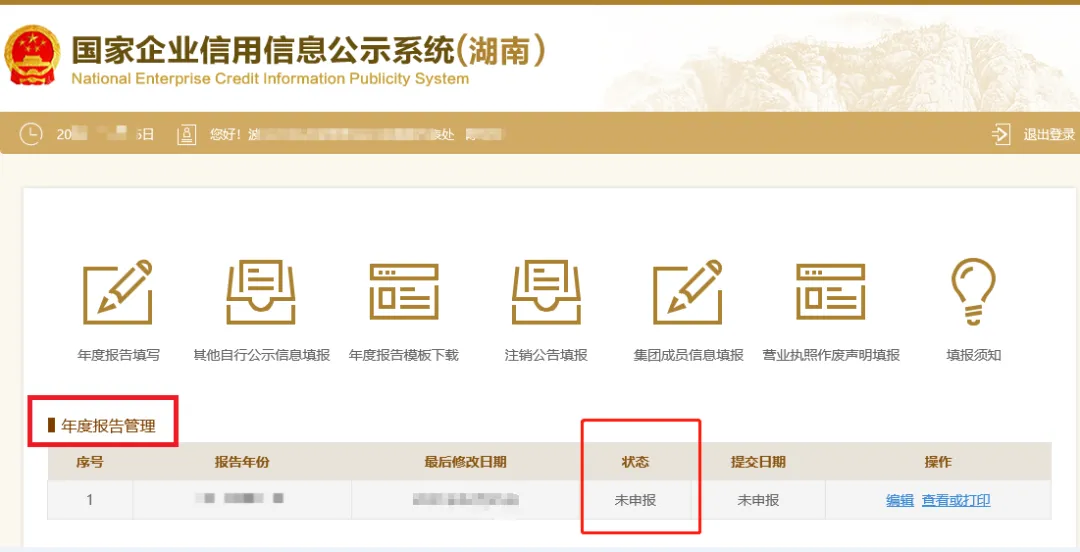1080x552 pixels.
Task: Click the national emblem logo
Action: pyautogui.click(x=32, y=55)
